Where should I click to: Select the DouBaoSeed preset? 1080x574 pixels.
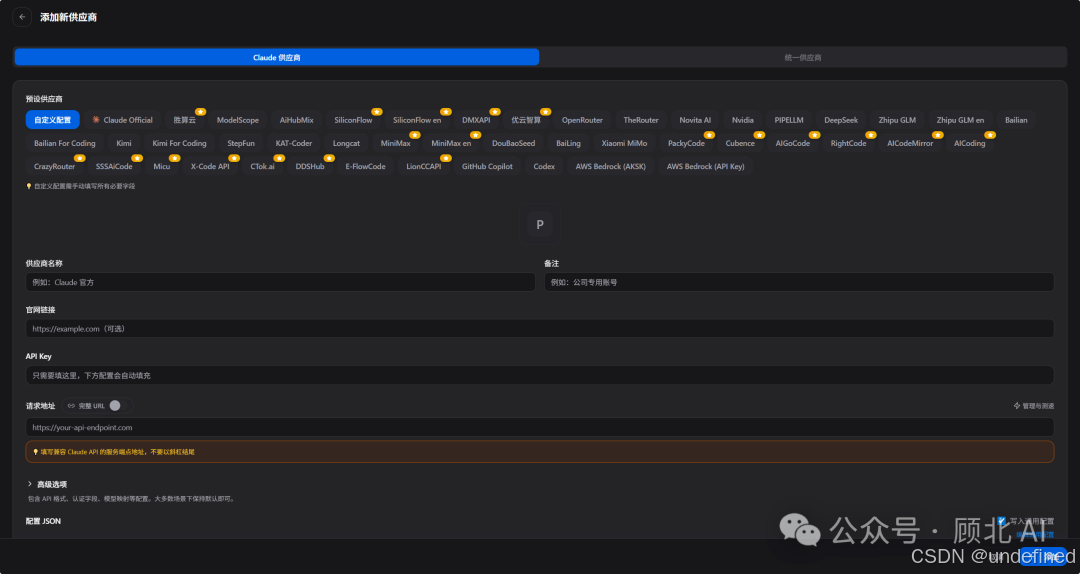513,143
